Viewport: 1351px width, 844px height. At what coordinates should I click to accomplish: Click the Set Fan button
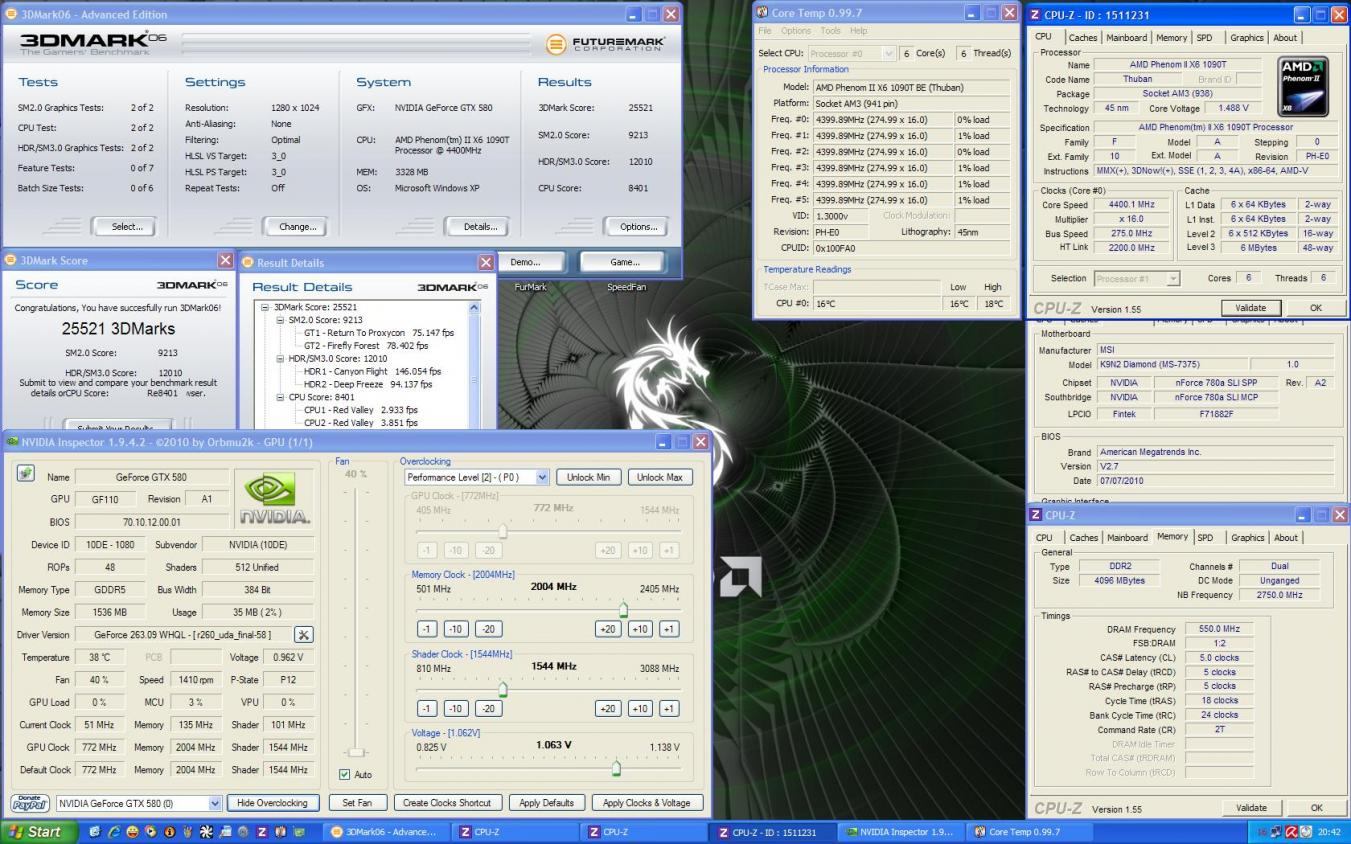tap(357, 803)
